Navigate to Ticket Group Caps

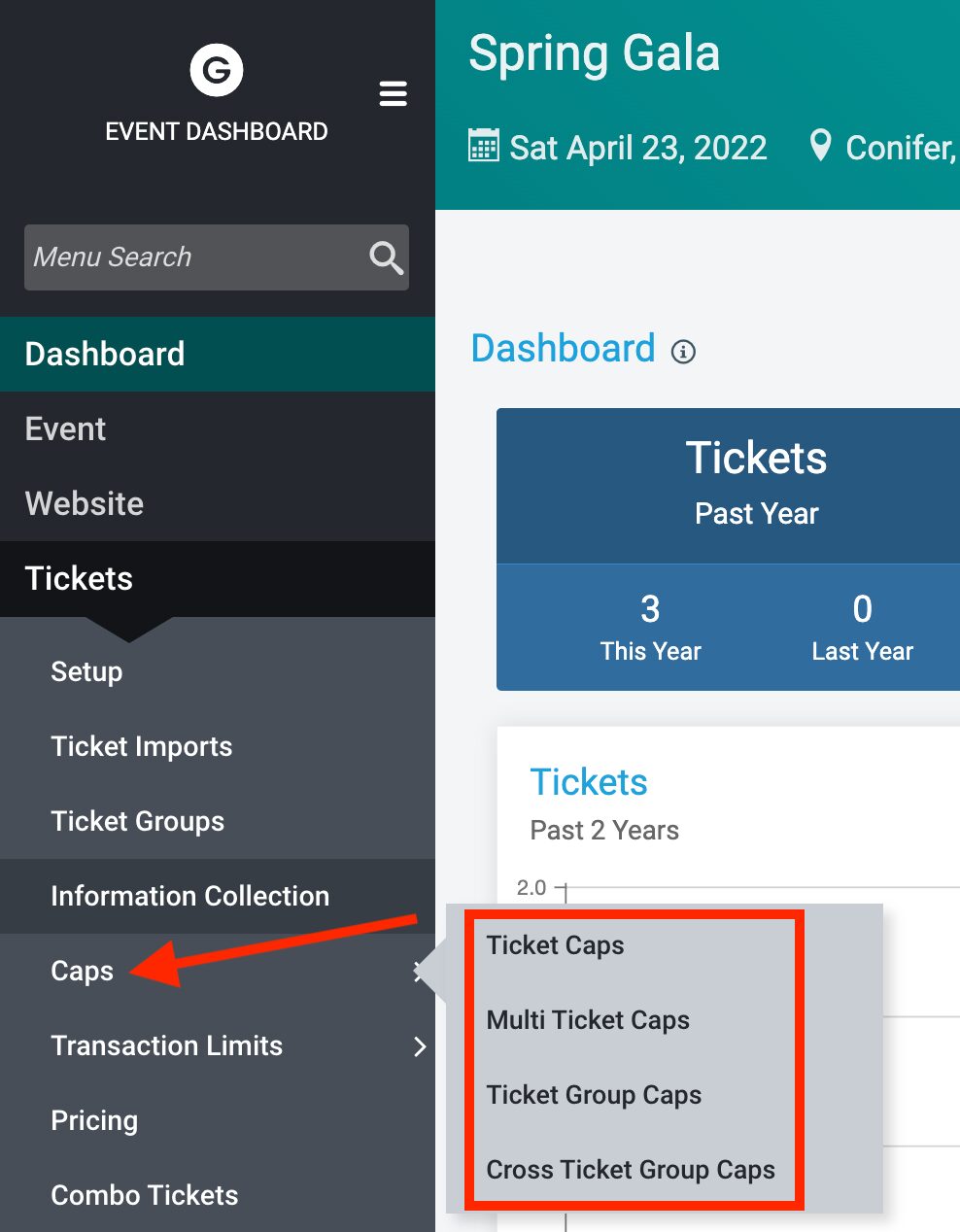point(594,1095)
